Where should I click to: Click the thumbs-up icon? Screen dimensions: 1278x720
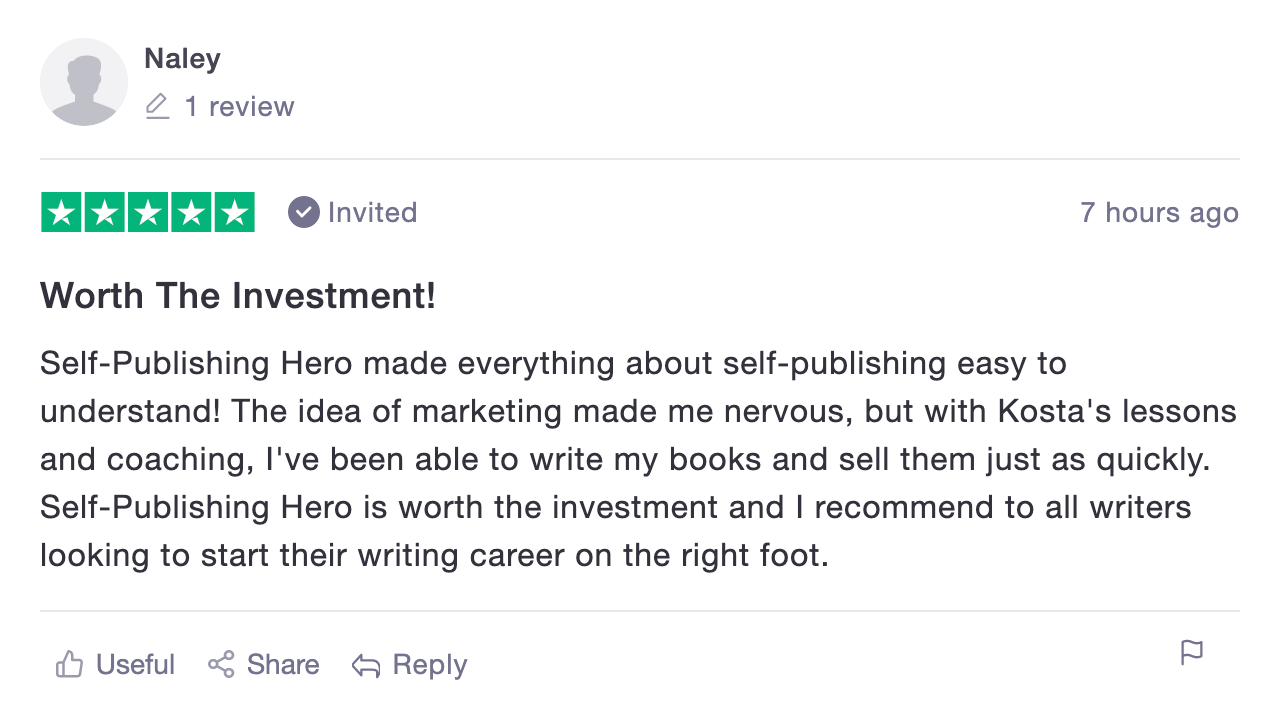tap(69, 665)
